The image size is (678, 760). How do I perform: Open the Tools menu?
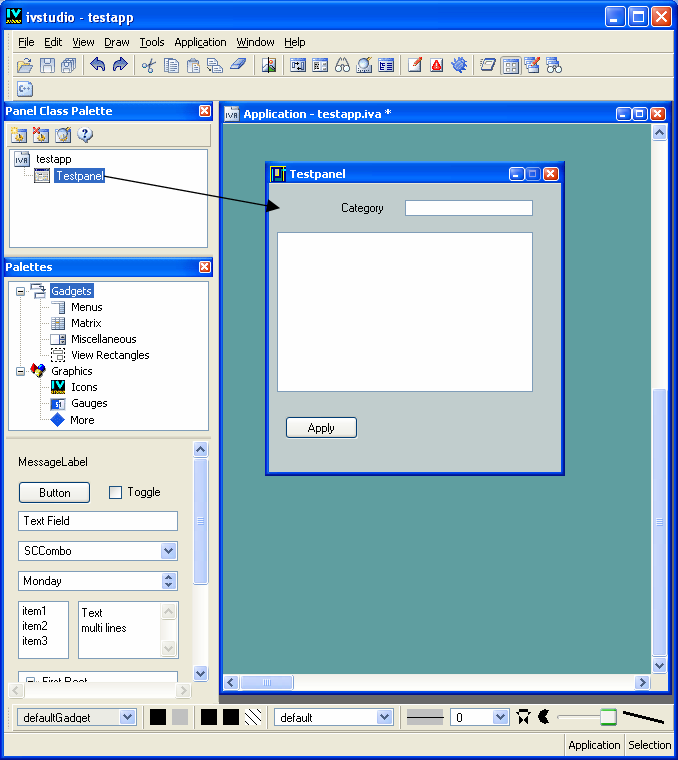coord(152,42)
